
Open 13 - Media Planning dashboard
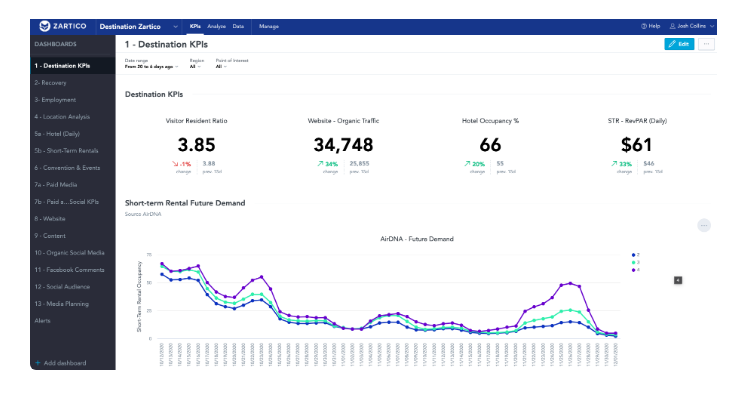coord(73,304)
